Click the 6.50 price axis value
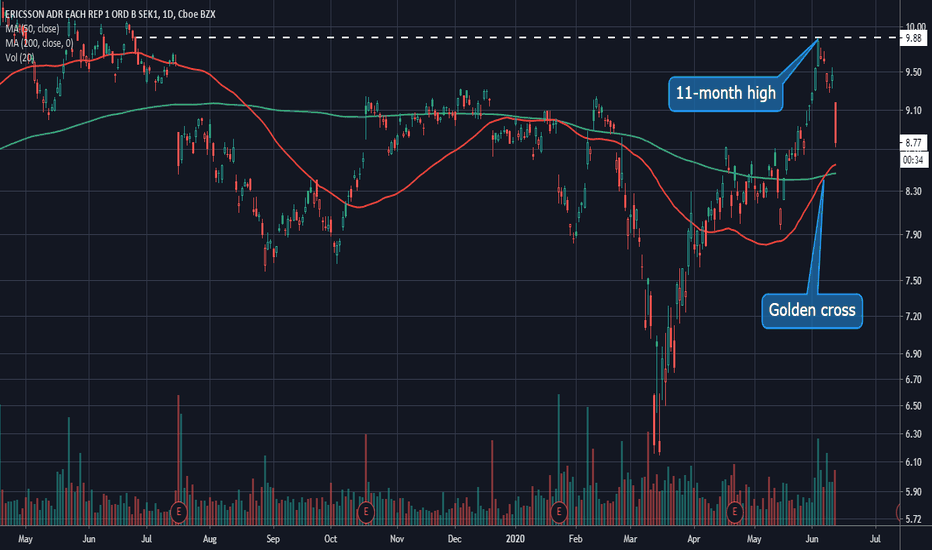 pyautogui.click(x=913, y=406)
